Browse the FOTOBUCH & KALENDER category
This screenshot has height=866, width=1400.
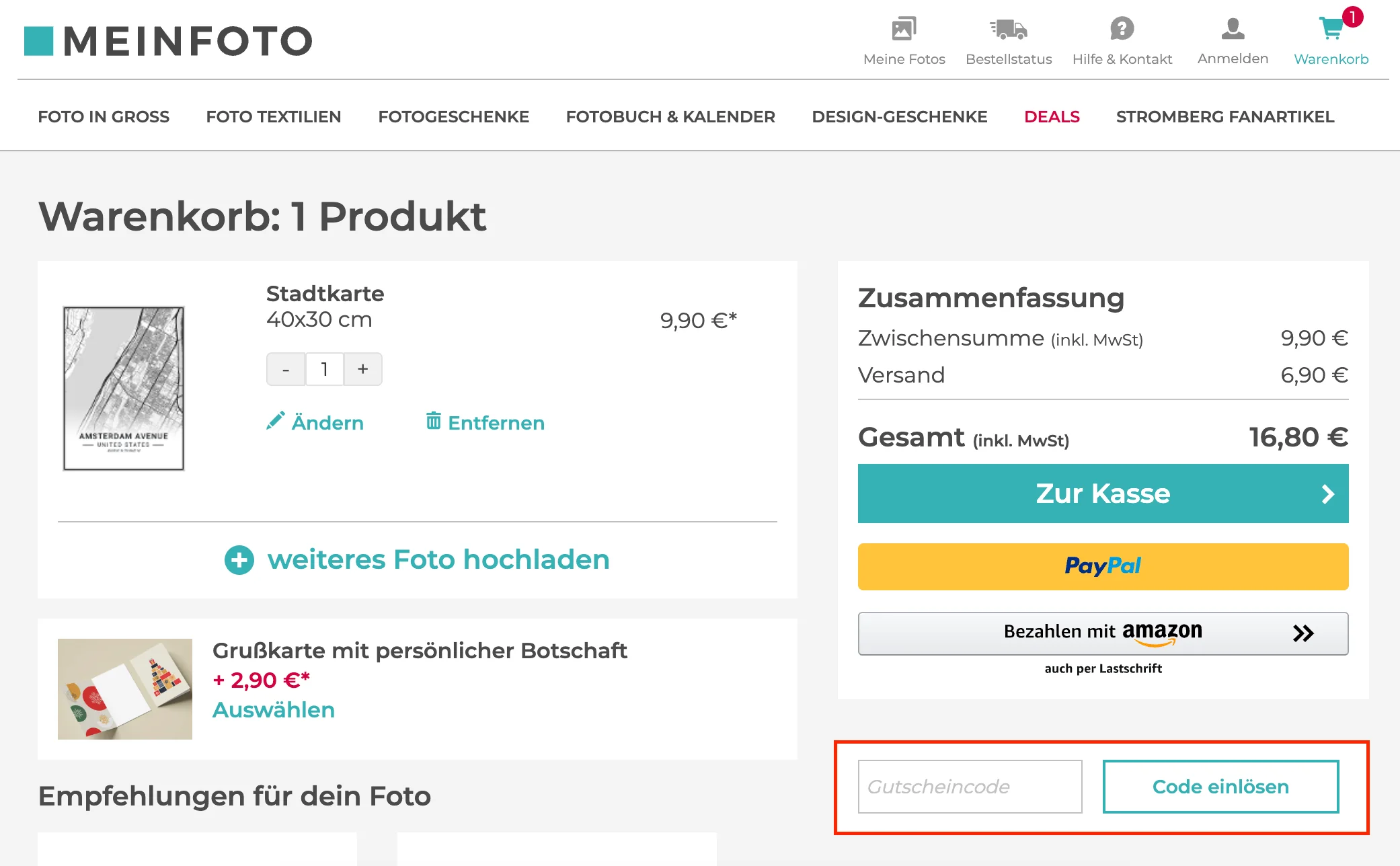click(670, 116)
